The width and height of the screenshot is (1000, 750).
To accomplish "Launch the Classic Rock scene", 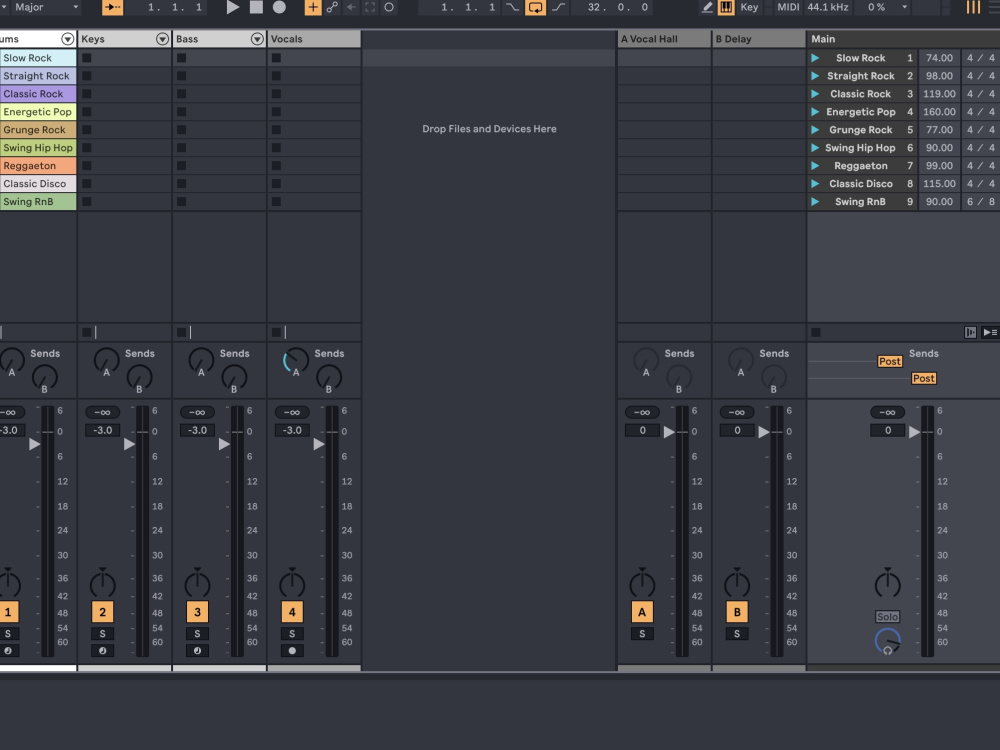I will [x=815, y=94].
